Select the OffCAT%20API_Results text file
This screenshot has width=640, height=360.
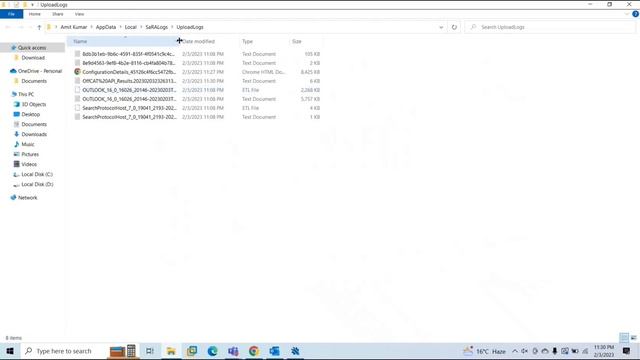coord(129,81)
